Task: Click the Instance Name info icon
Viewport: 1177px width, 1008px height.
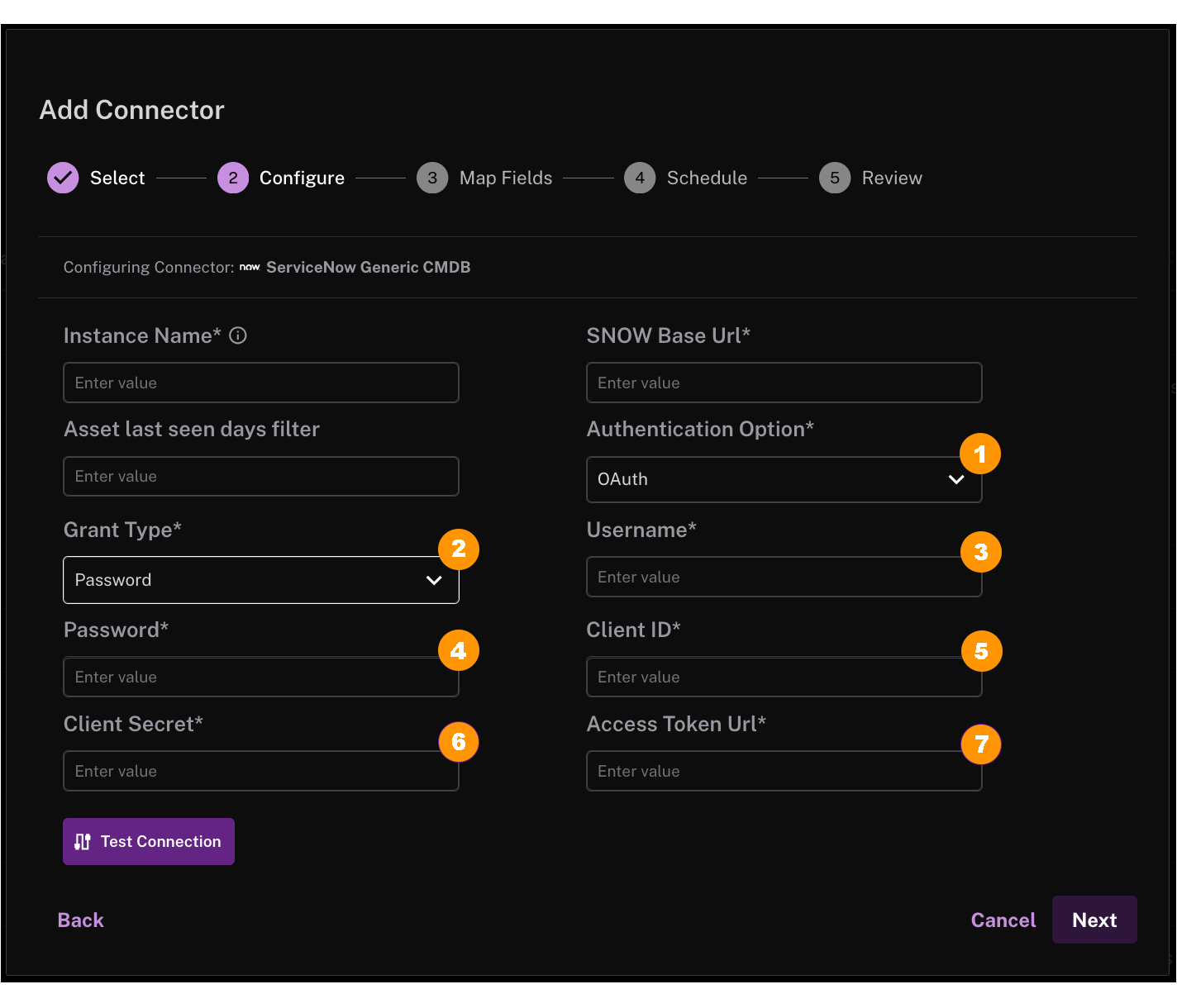Action: click(x=238, y=335)
